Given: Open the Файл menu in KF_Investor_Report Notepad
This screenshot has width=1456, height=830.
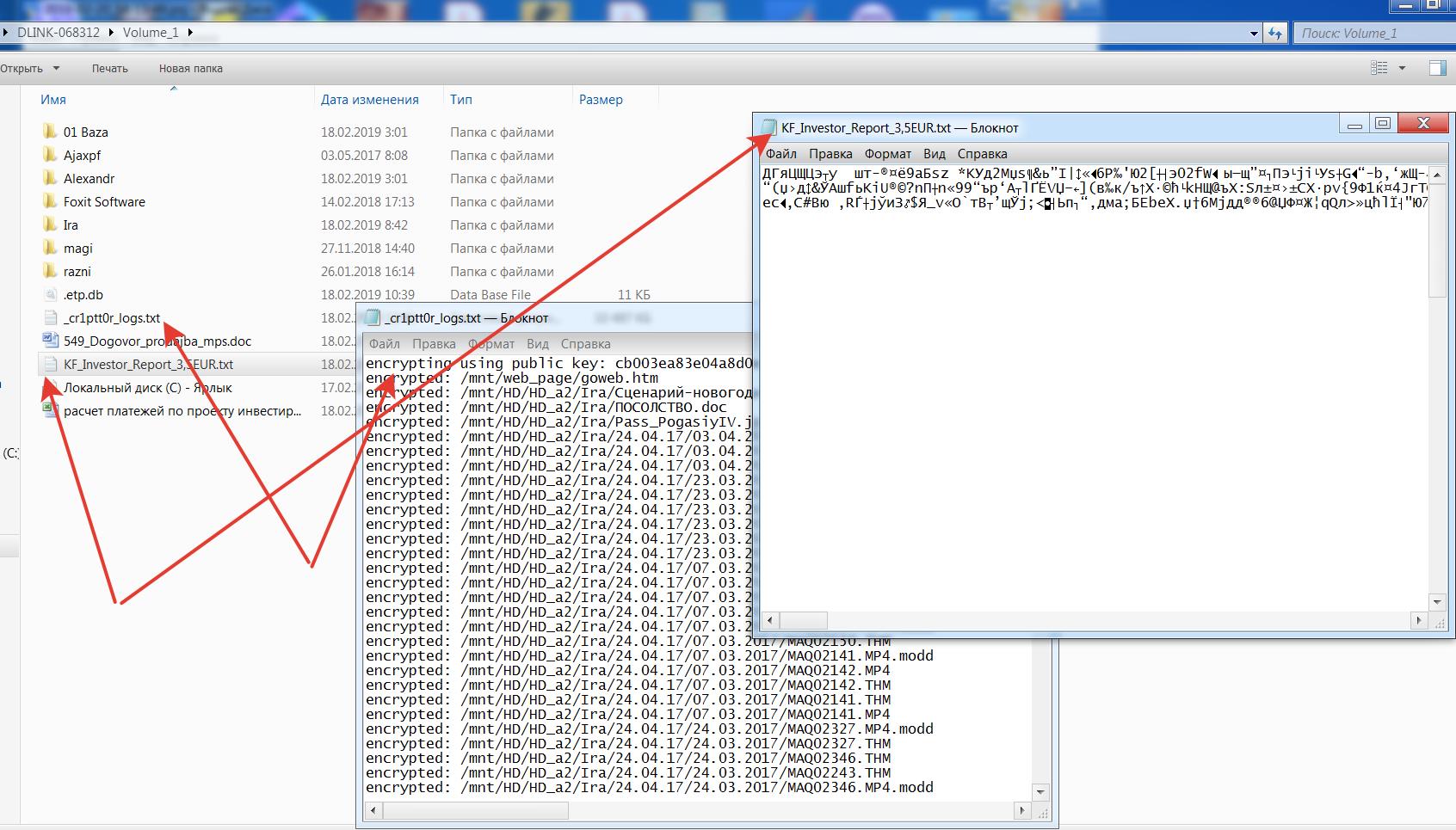Looking at the screenshot, I should 780,153.
